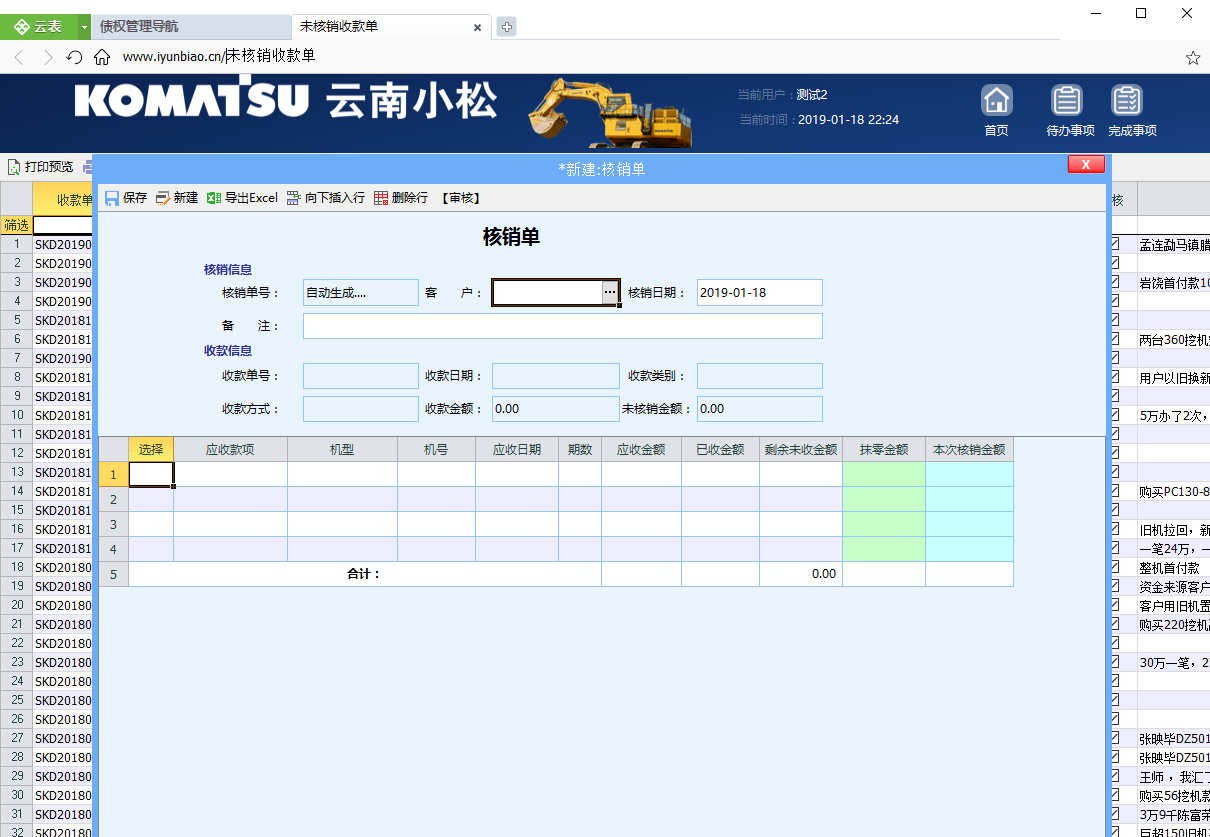Open 打印预览 print preview
The width and height of the screenshot is (1210, 837).
click(x=41, y=167)
